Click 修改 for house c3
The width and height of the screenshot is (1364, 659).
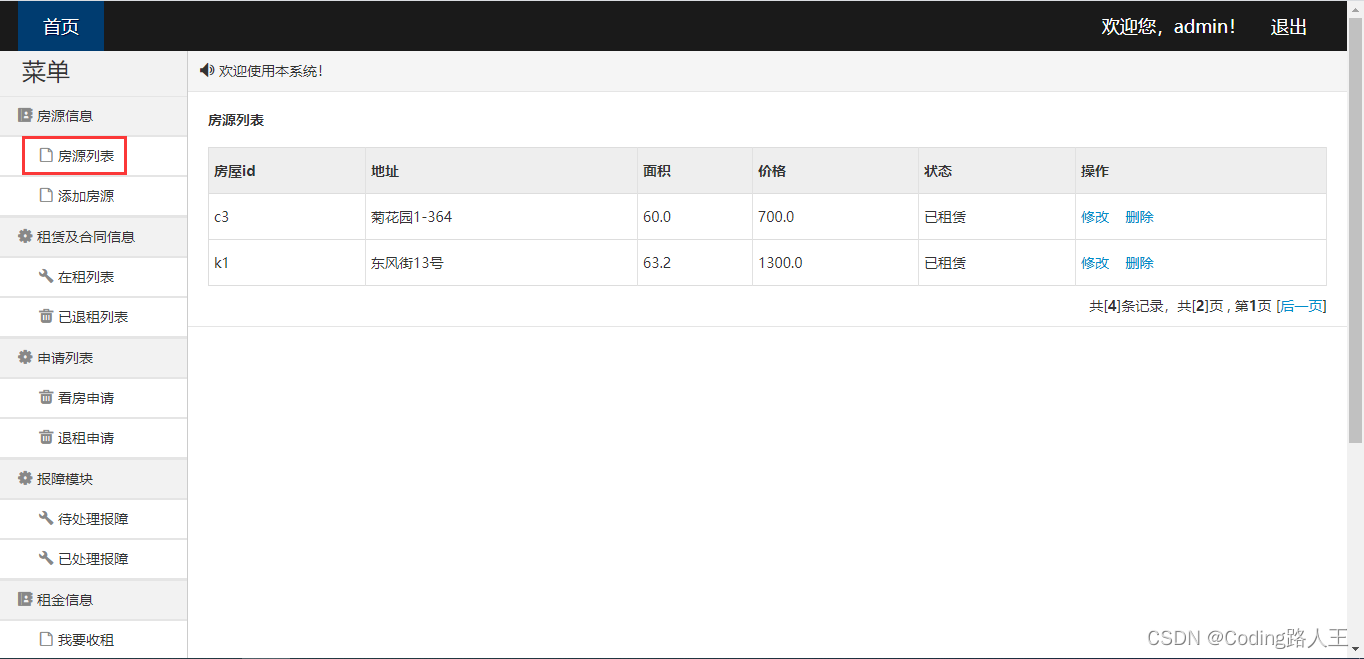tap(1095, 217)
